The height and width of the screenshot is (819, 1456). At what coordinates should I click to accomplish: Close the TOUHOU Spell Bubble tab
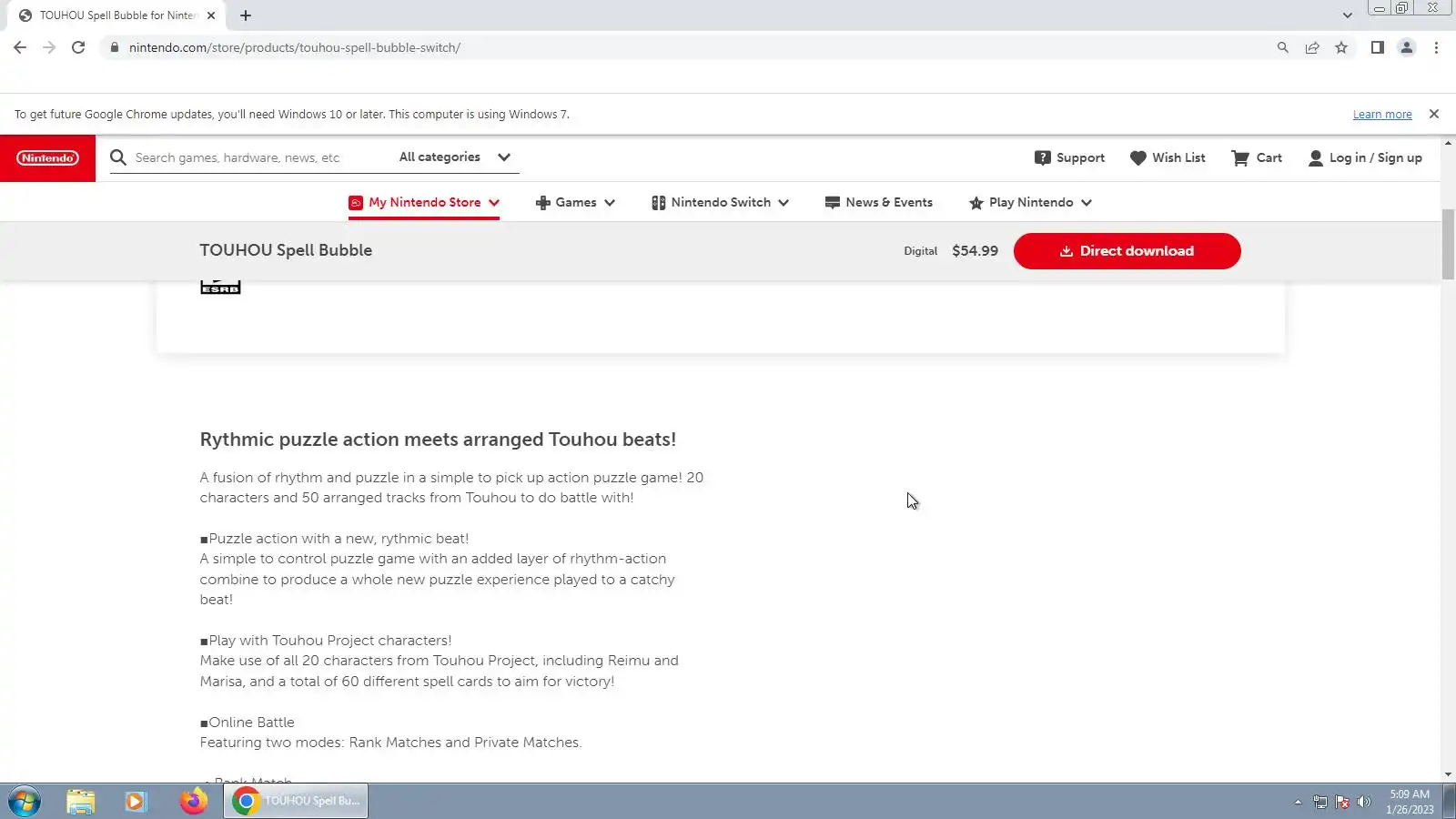211,15
